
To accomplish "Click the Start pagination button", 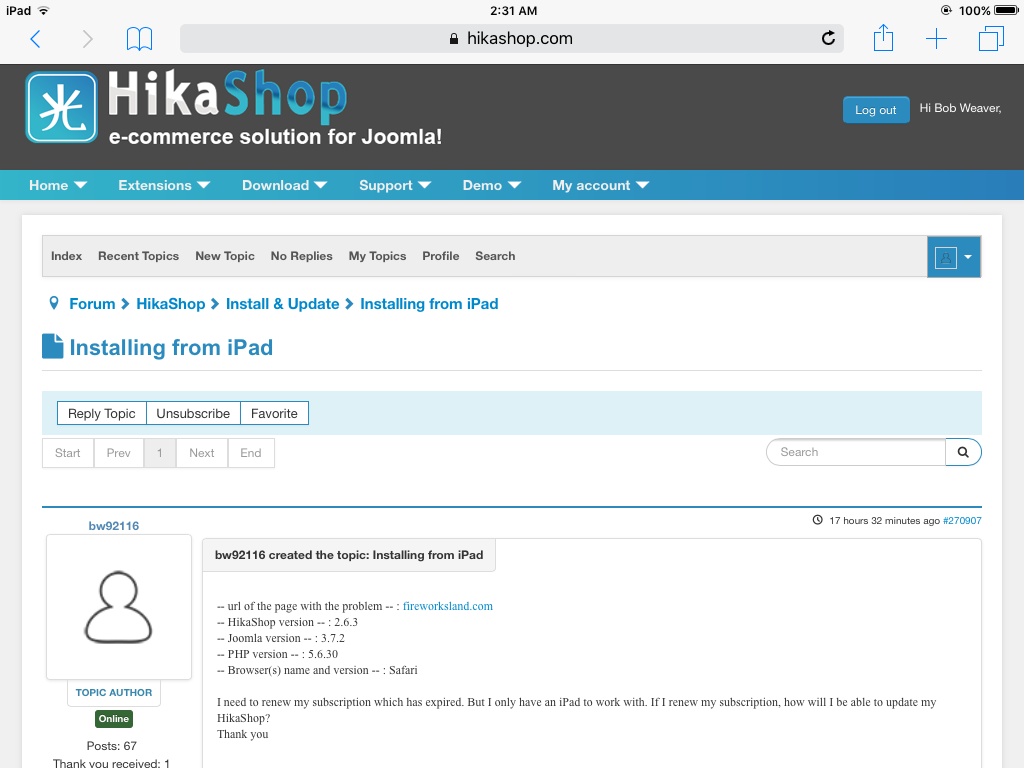I will tap(68, 453).
